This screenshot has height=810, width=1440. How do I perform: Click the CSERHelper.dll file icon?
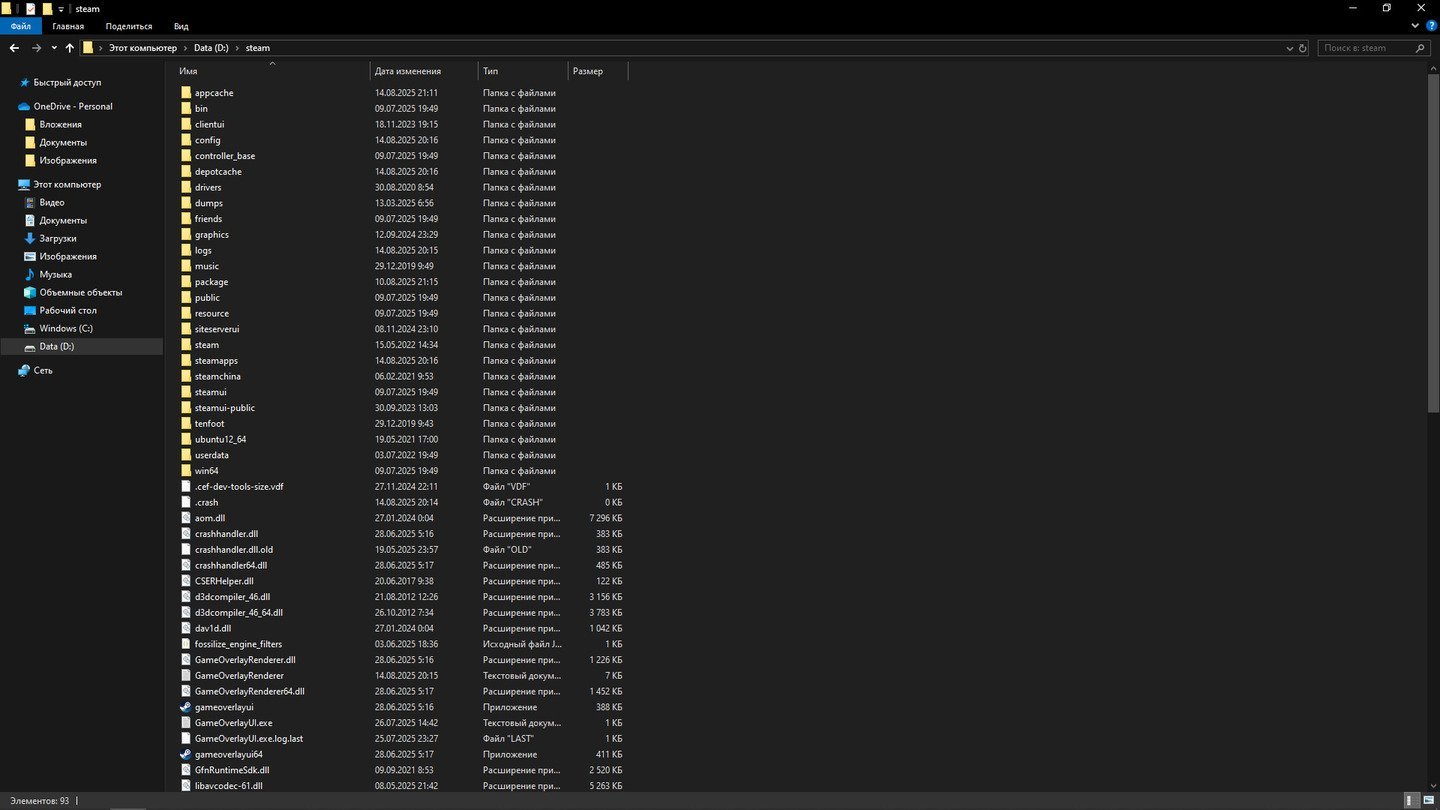[x=186, y=581]
